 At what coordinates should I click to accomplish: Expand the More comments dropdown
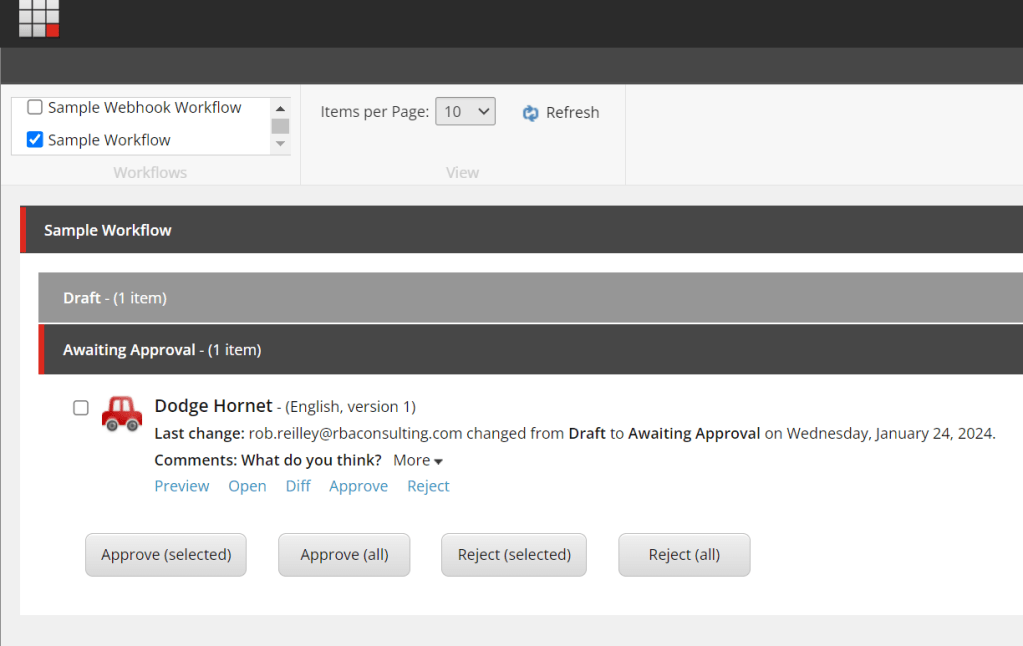(x=418, y=460)
